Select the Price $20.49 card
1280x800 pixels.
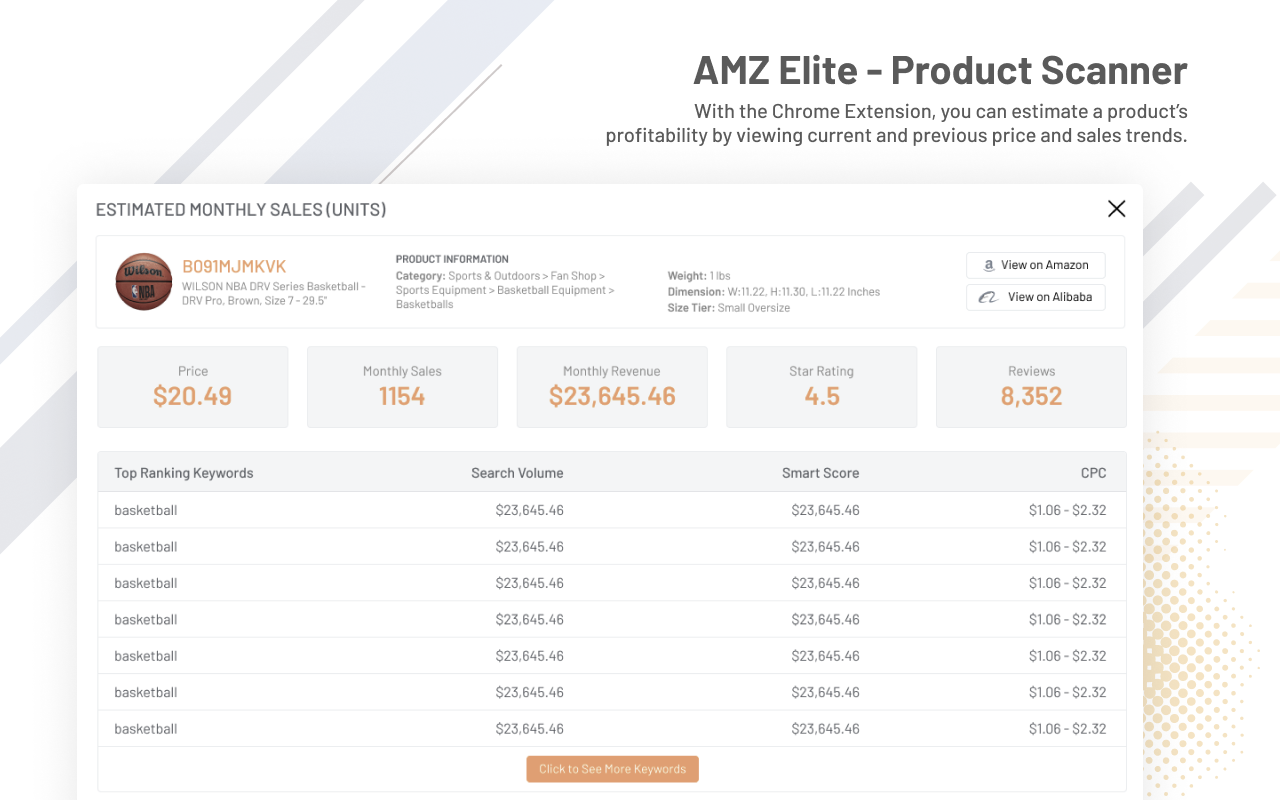[192, 387]
